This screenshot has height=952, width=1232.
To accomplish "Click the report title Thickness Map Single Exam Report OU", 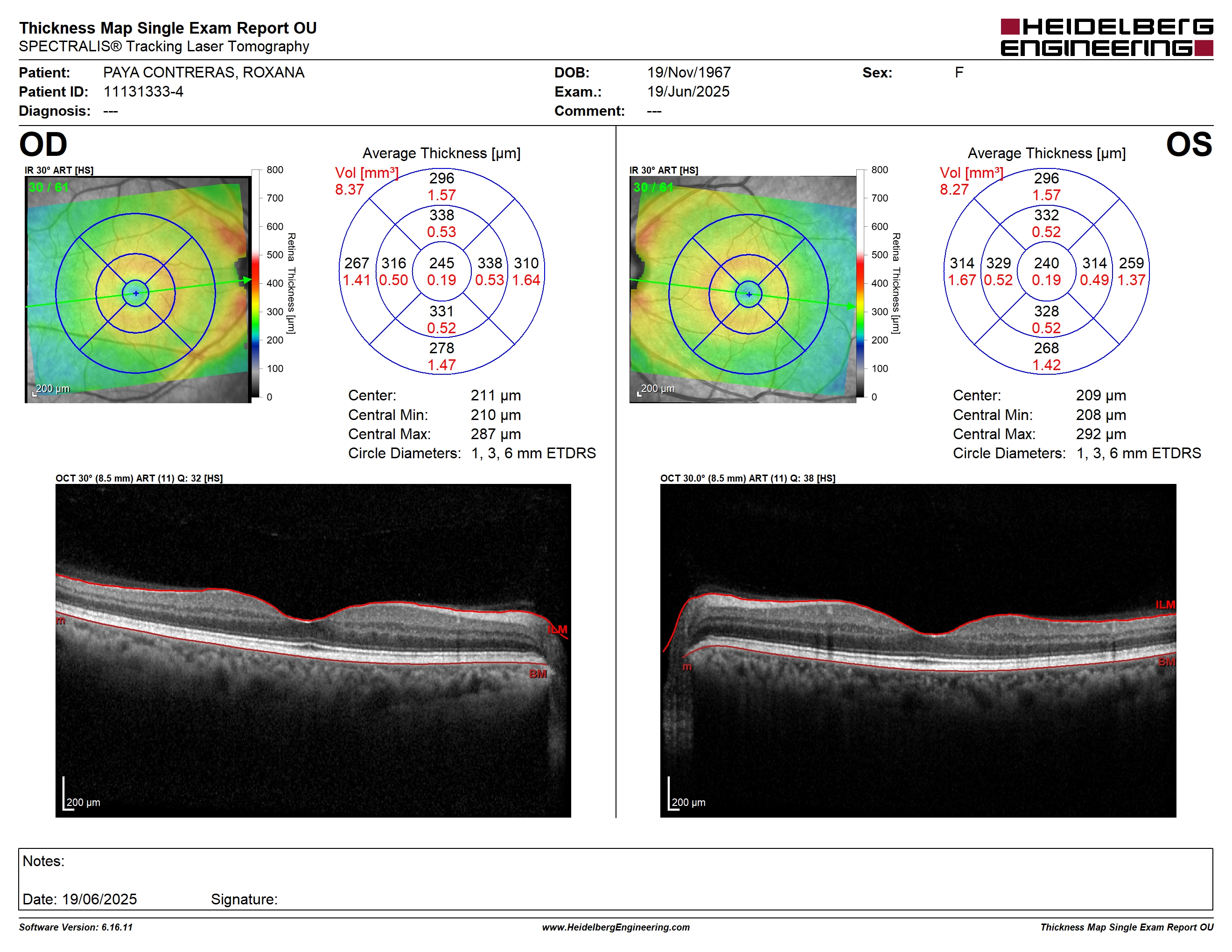I will pyautogui.click(x=168, y=28).
